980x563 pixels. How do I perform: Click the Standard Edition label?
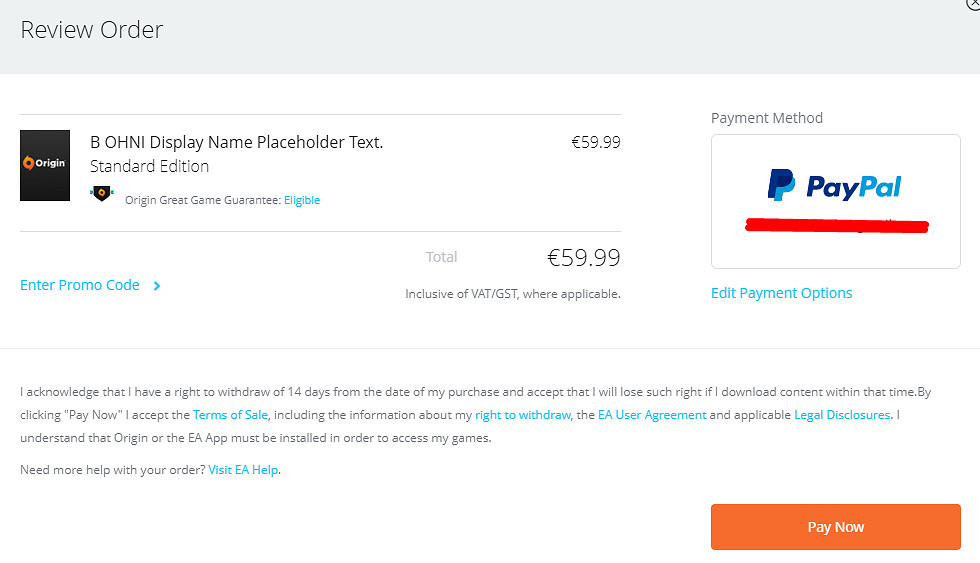tap(149, 166)
